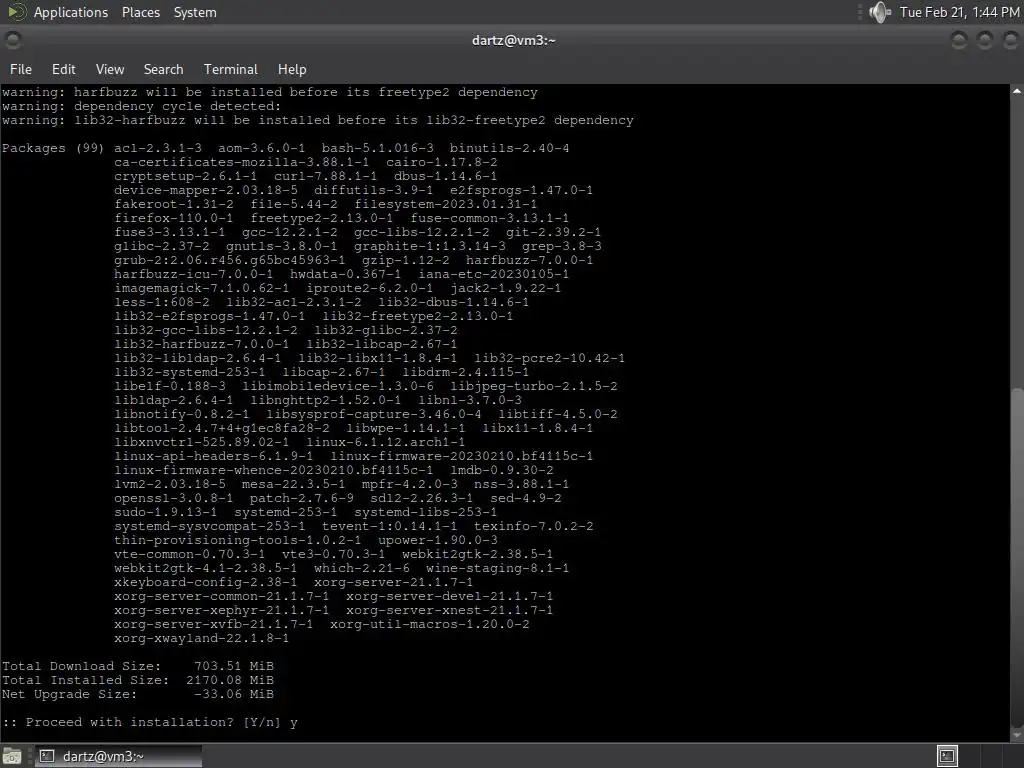Open the terminal File menu
The width and height of the screenshot is (1024, 768).
pyautogui.click(x=21, y=69)
